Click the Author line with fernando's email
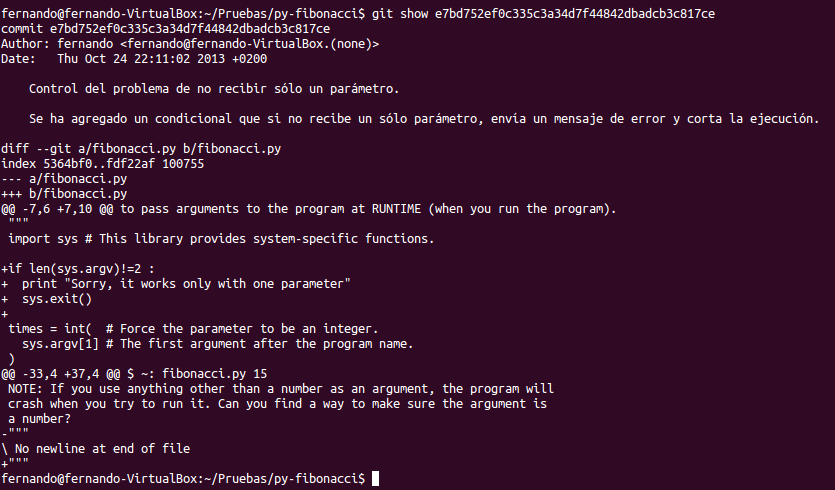The width and height of the screenshot is (835, 490). click(190, 44)
